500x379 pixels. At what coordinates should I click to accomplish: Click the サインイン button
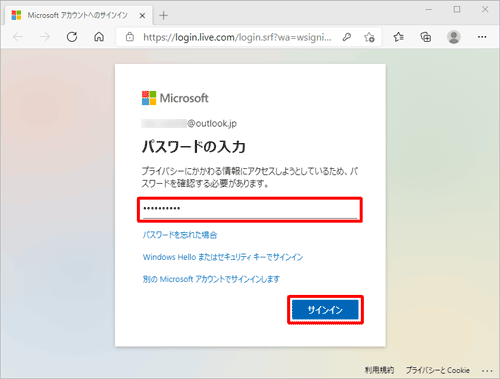(x=325, y=310)
